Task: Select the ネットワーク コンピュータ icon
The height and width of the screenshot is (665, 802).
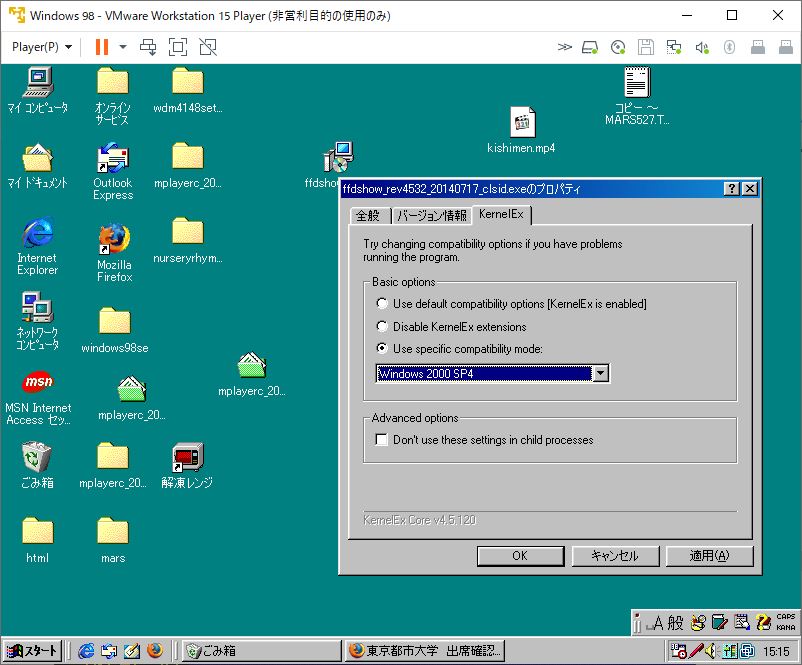Action: coord(37,321)
